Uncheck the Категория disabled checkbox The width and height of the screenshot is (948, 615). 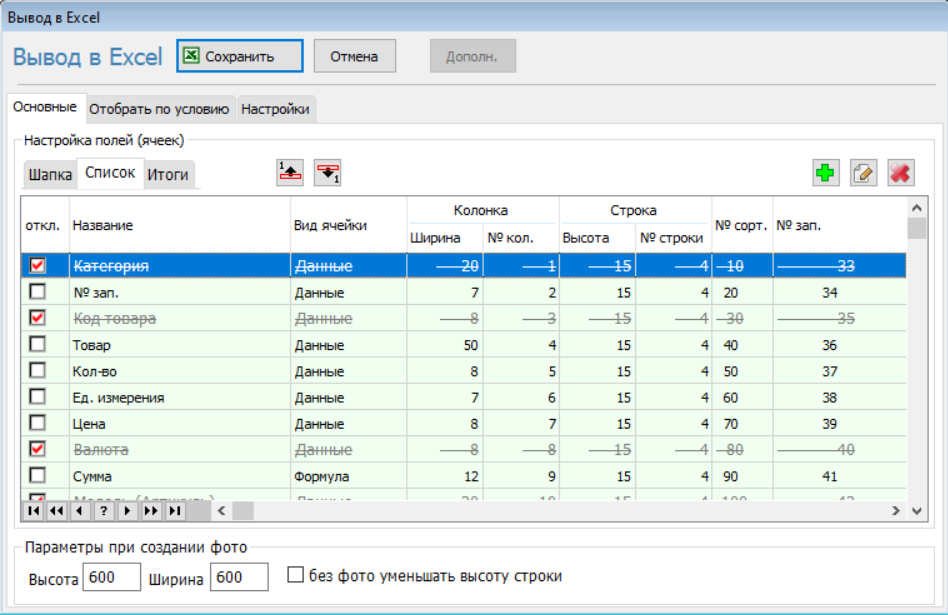[x=38, y=266]
